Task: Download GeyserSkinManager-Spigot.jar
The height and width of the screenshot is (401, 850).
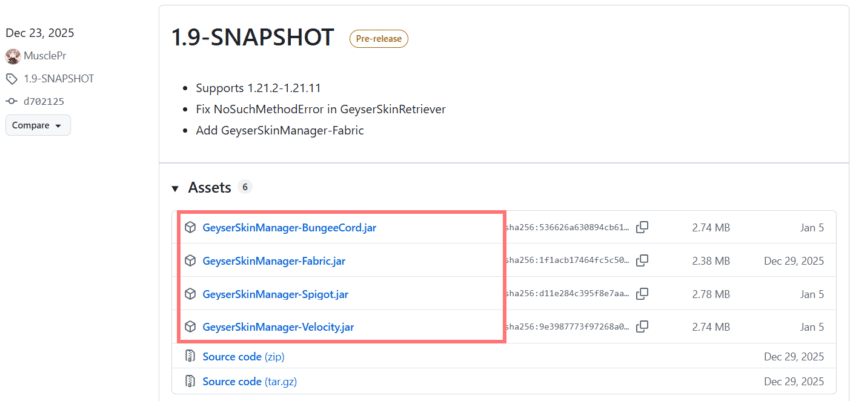Action: pos(275,294)
